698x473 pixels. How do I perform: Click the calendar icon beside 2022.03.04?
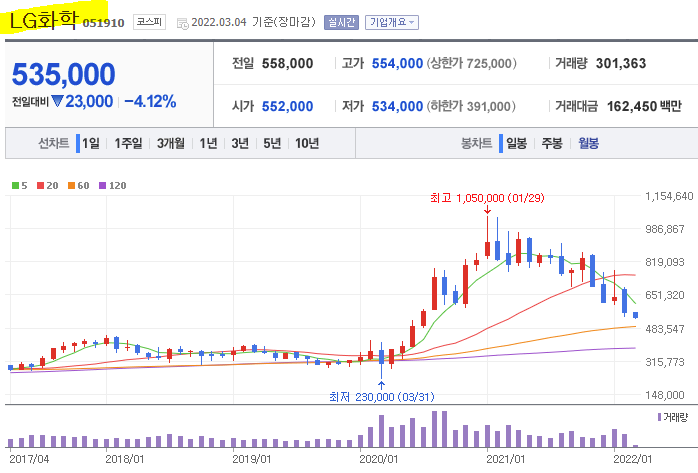click(183, 23)
